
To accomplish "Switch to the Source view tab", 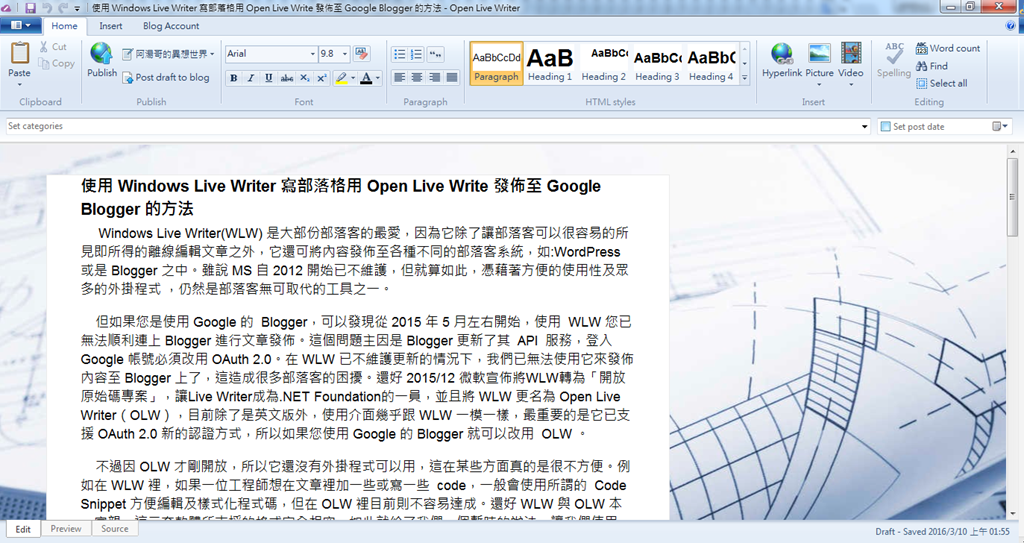I will [114, 529].
